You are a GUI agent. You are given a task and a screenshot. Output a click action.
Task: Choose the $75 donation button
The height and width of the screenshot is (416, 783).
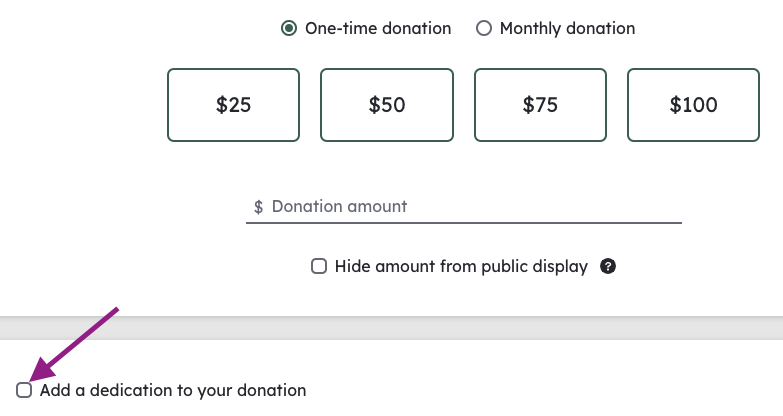(x=540, y=105)
